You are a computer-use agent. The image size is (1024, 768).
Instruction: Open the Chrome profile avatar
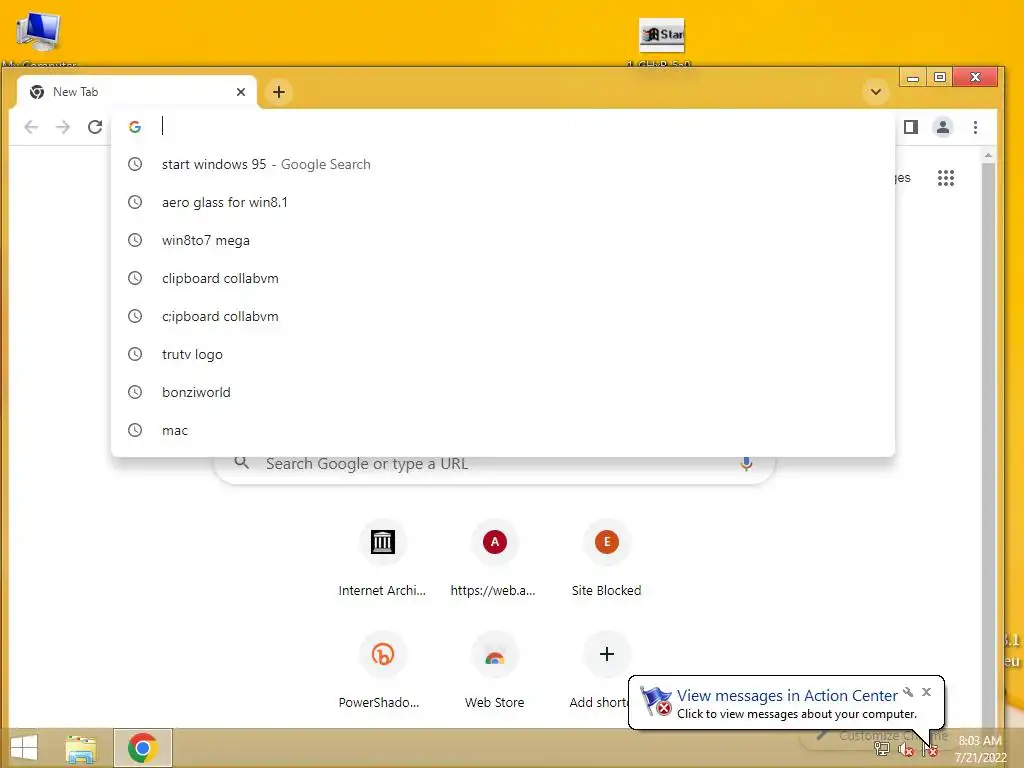[943, 127]
